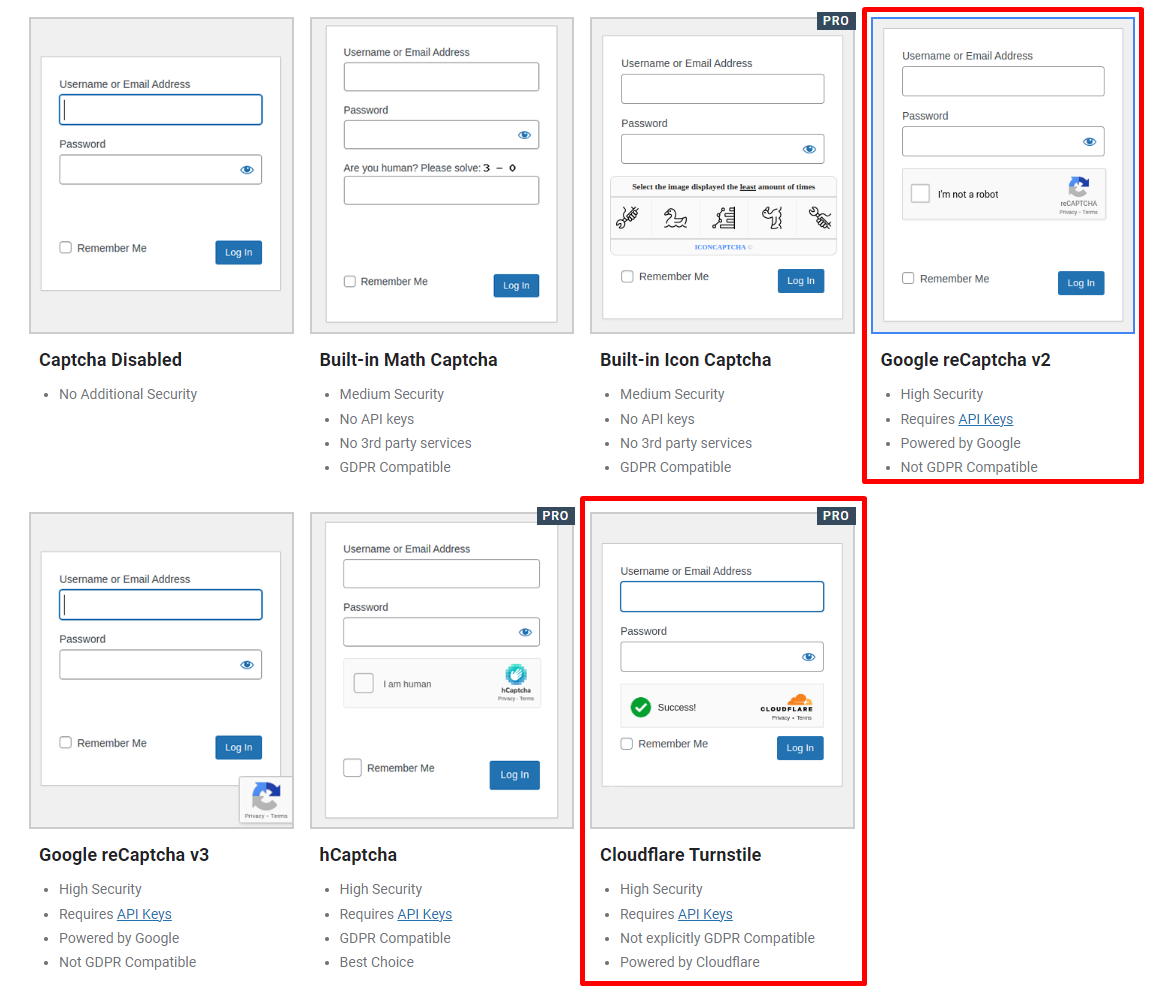Click the hCaptcha logo in the widget
The height and width of the screenshot is (991, 1159).
pos(516,674)
